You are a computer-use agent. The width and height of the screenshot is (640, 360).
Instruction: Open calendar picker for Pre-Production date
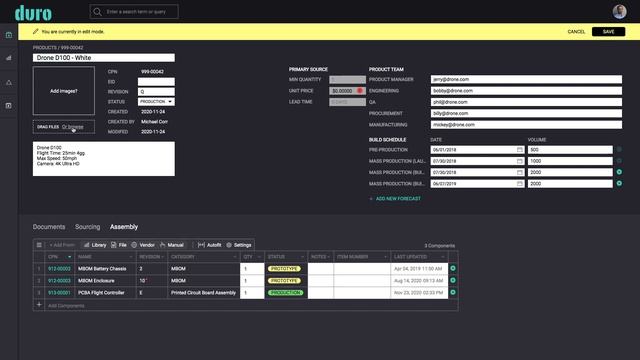[x=520, y=150]
